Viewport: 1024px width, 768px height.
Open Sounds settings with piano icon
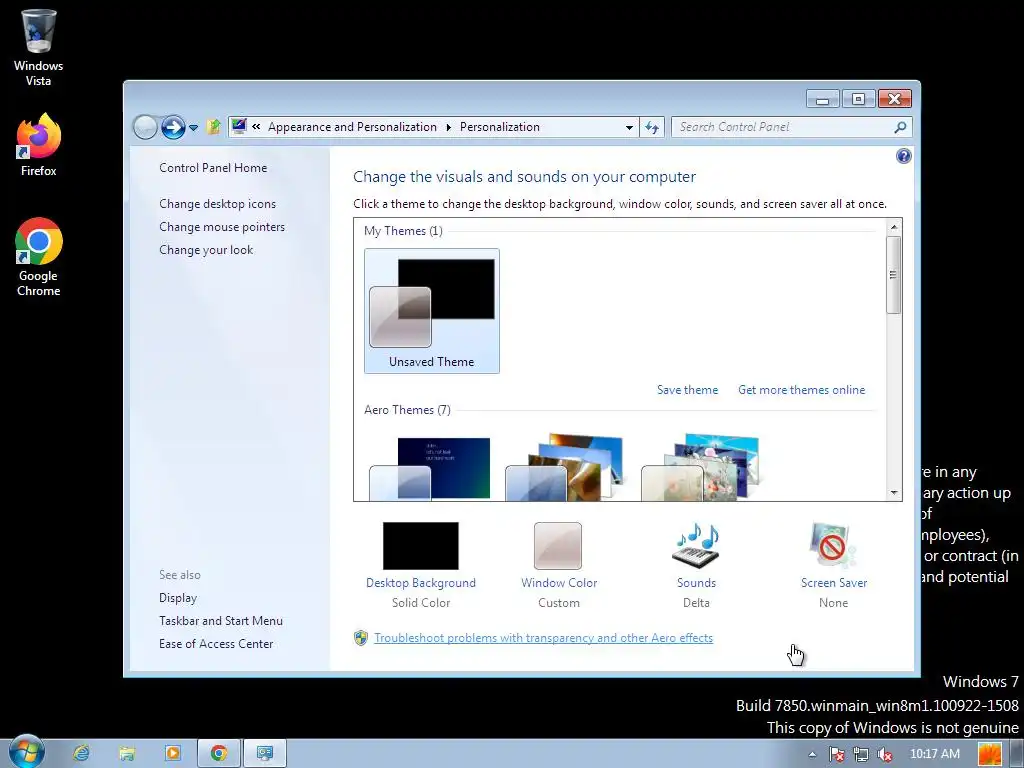click(696, 564)
